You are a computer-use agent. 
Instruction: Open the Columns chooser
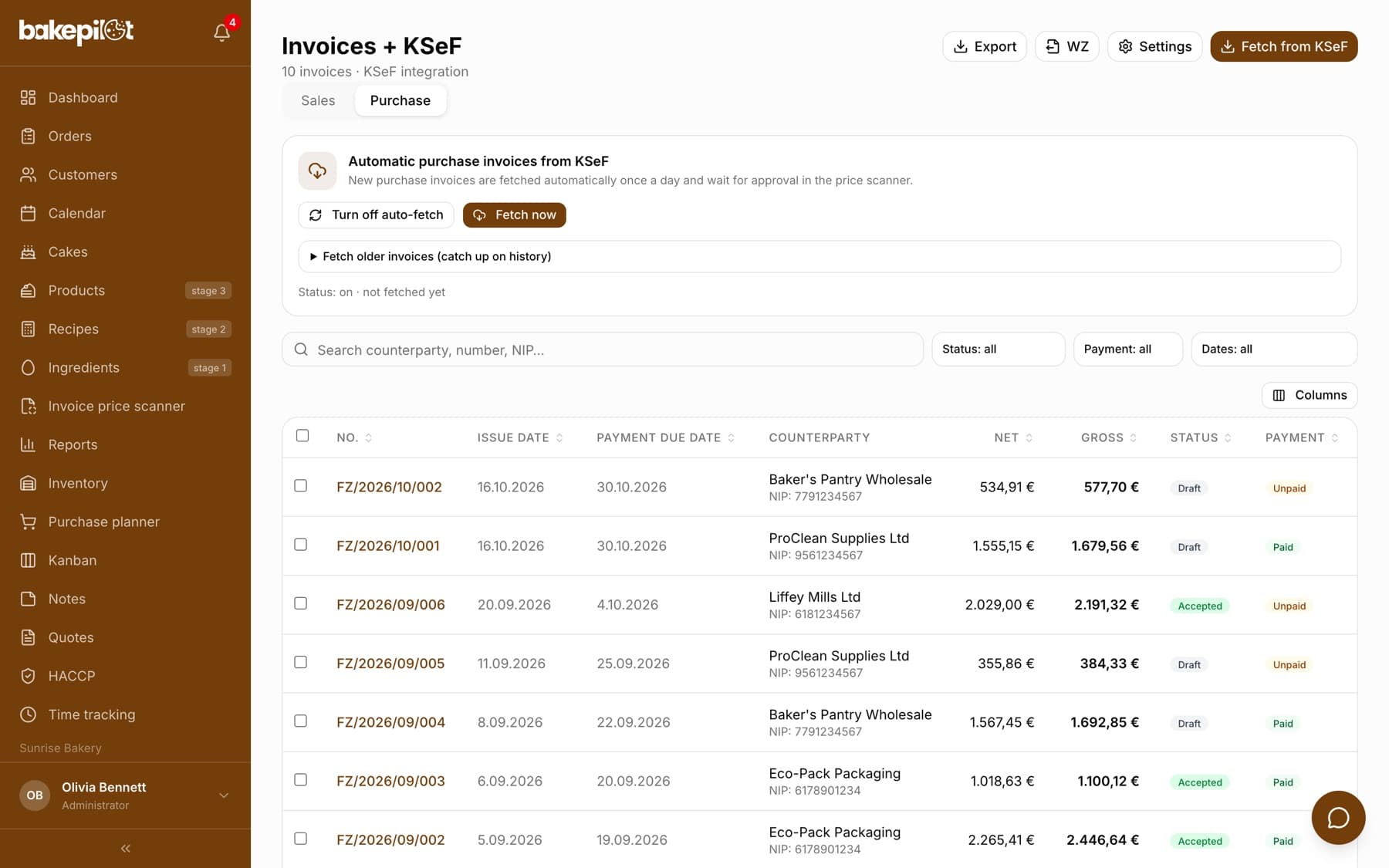pos(1309,395)
